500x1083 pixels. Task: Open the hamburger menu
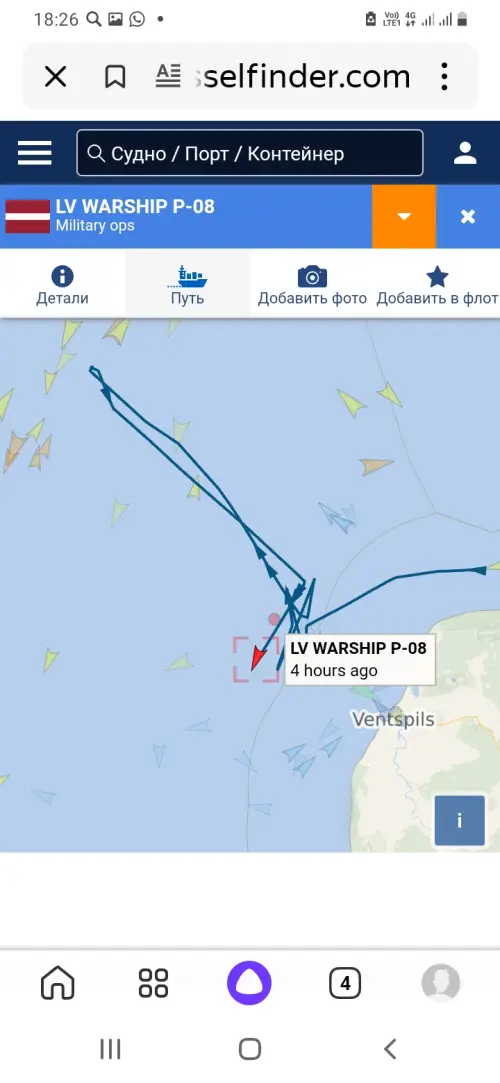click(35, 153)
